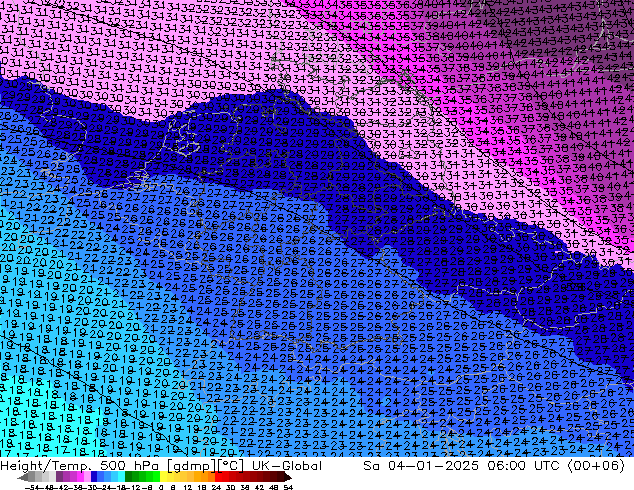The image size is (634, 490).
Task: Click the yellow legend swatch above 0
Action: [163, 476]
